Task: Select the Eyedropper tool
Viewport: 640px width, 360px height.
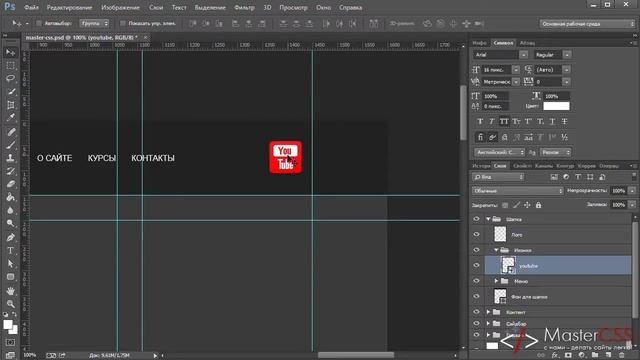Action: click(11, 118)
